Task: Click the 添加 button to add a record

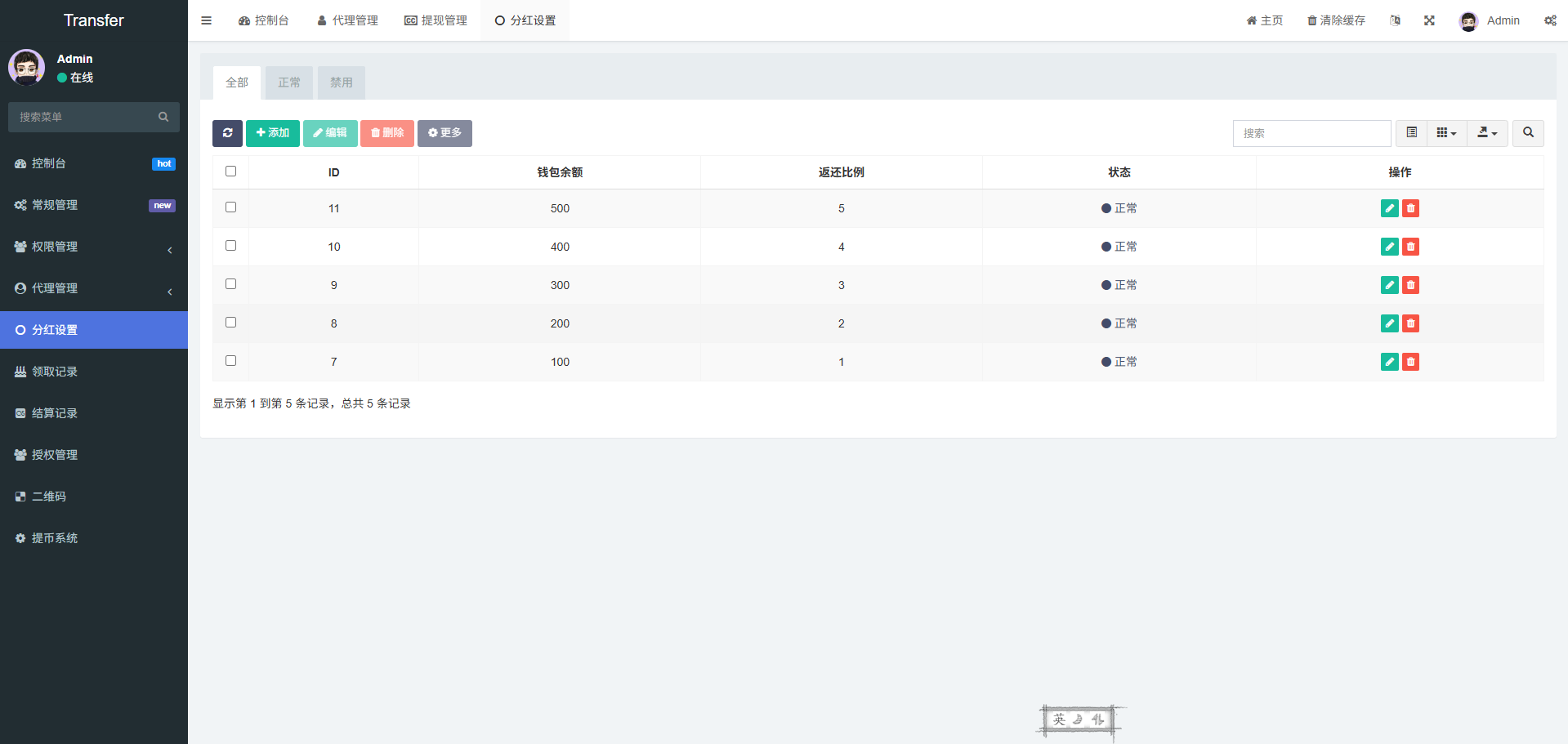Action: pos(273,133)
